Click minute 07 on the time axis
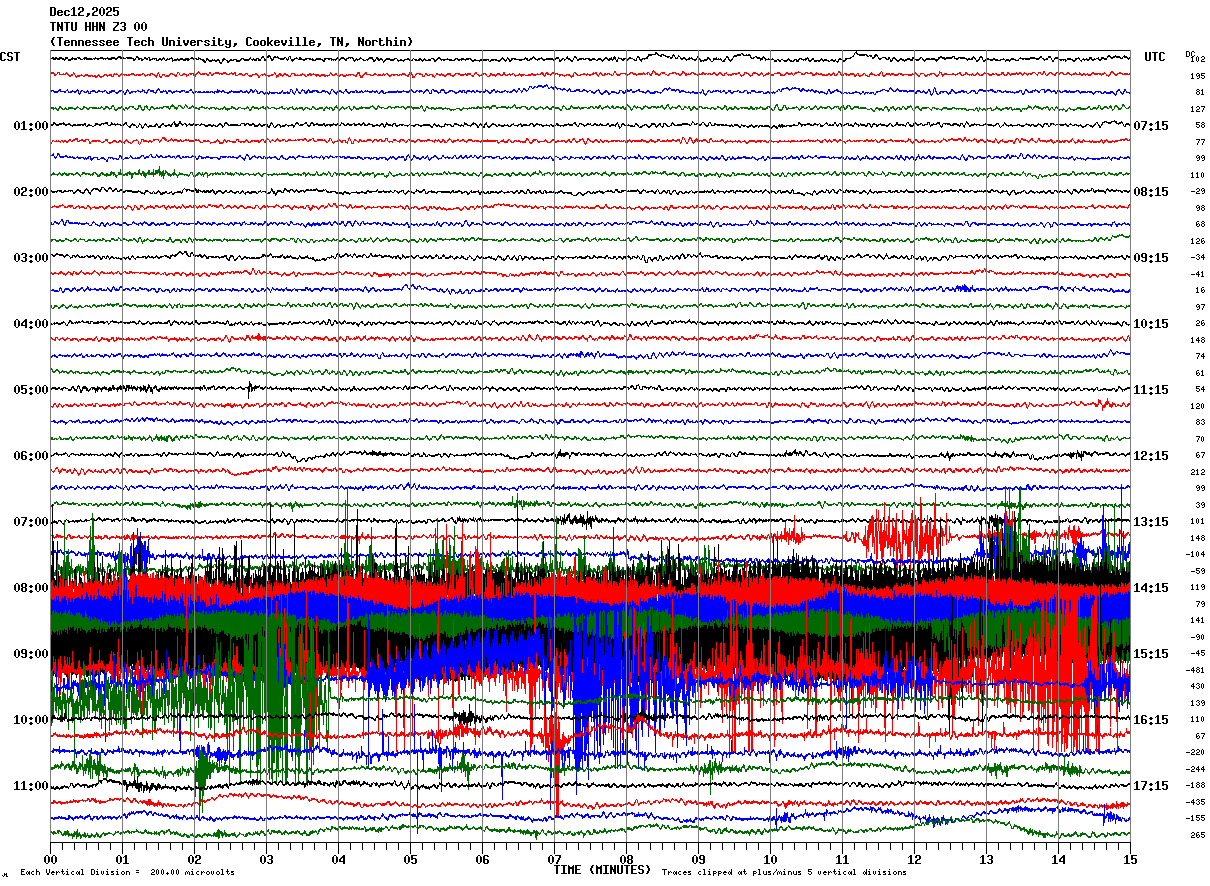The height and width of the screenshot is (886, 1210). [x=554, y=860]
